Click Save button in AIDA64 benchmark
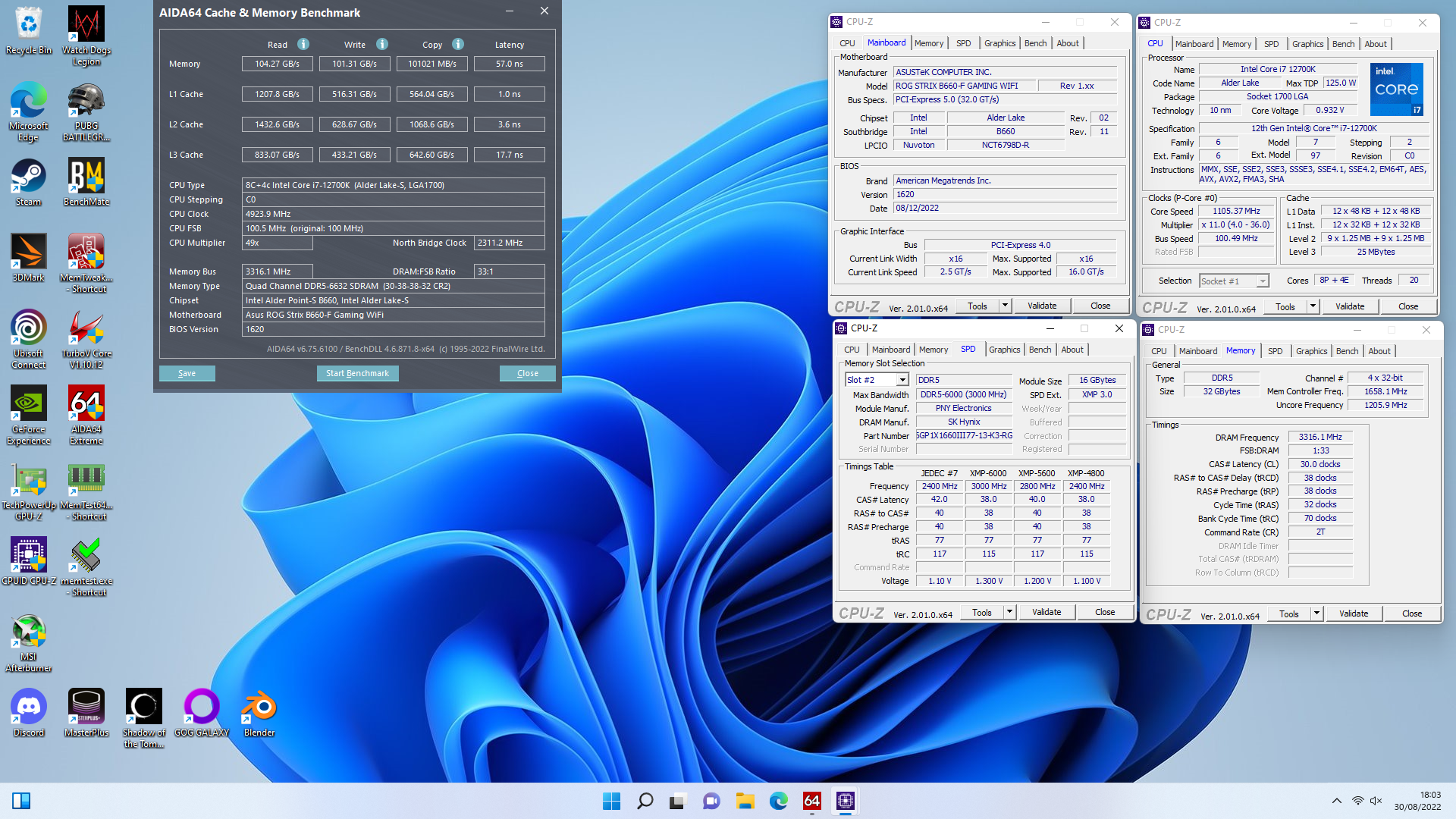Viewport: 1456px width, 819px height. click(187, 373)
